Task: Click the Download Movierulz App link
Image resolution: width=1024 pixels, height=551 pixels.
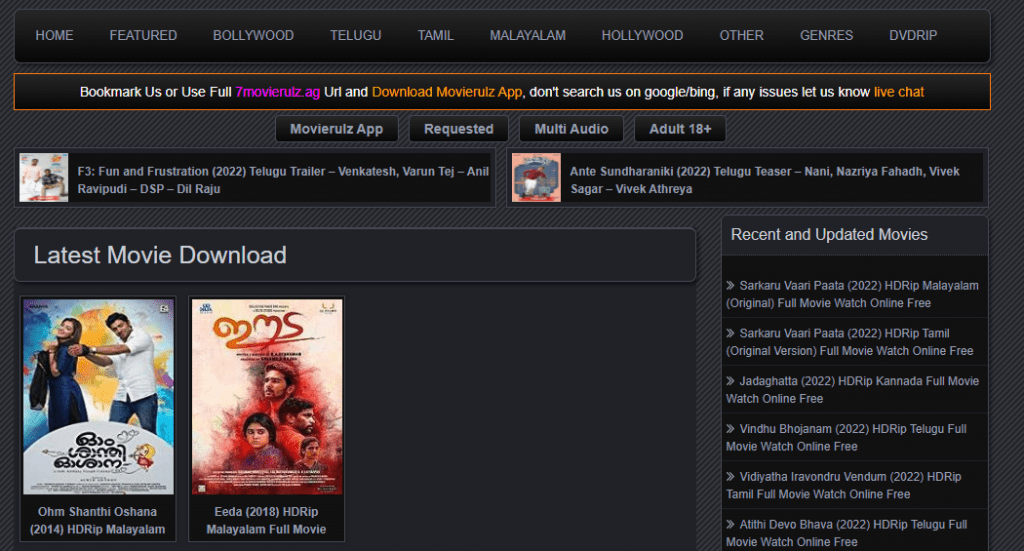Action: pos(447,92)
